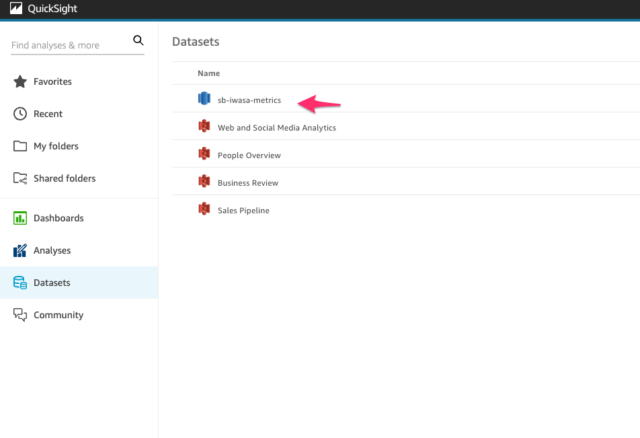The width and height of the screenshot is (640, 438).
Task: Focus the Find analyses & more field
Action: pos(71,45)
